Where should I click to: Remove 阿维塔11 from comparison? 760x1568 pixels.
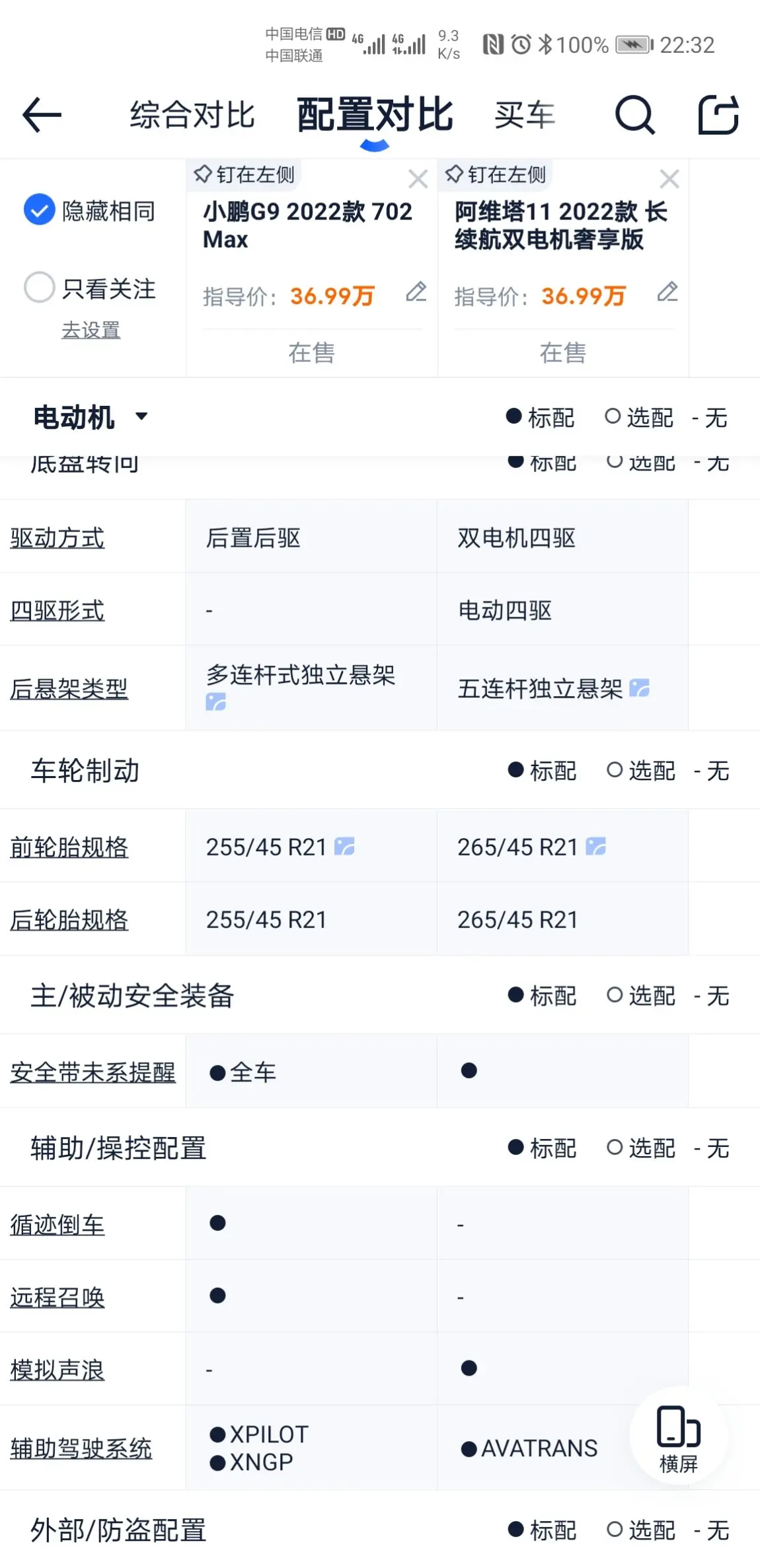pos(669,178)
